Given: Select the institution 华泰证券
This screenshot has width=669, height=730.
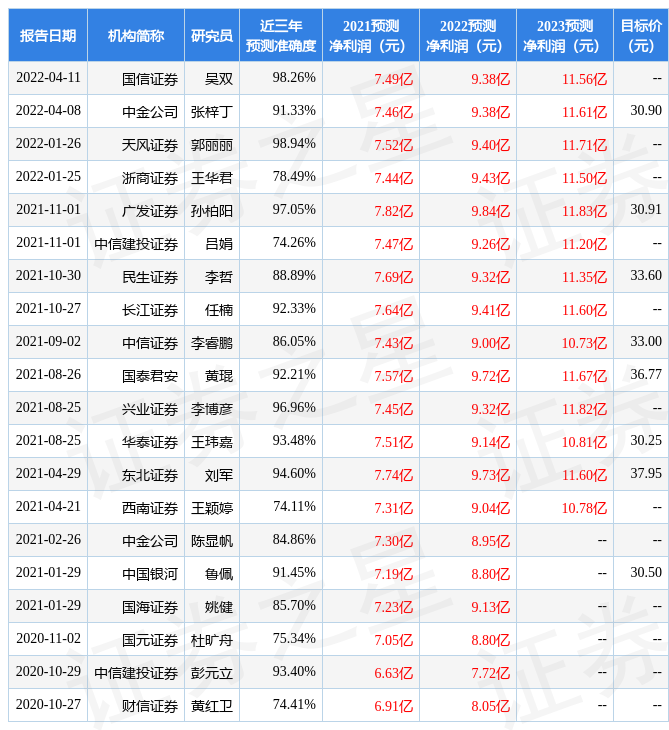Looking at the screenshot, I should [150, 442].
